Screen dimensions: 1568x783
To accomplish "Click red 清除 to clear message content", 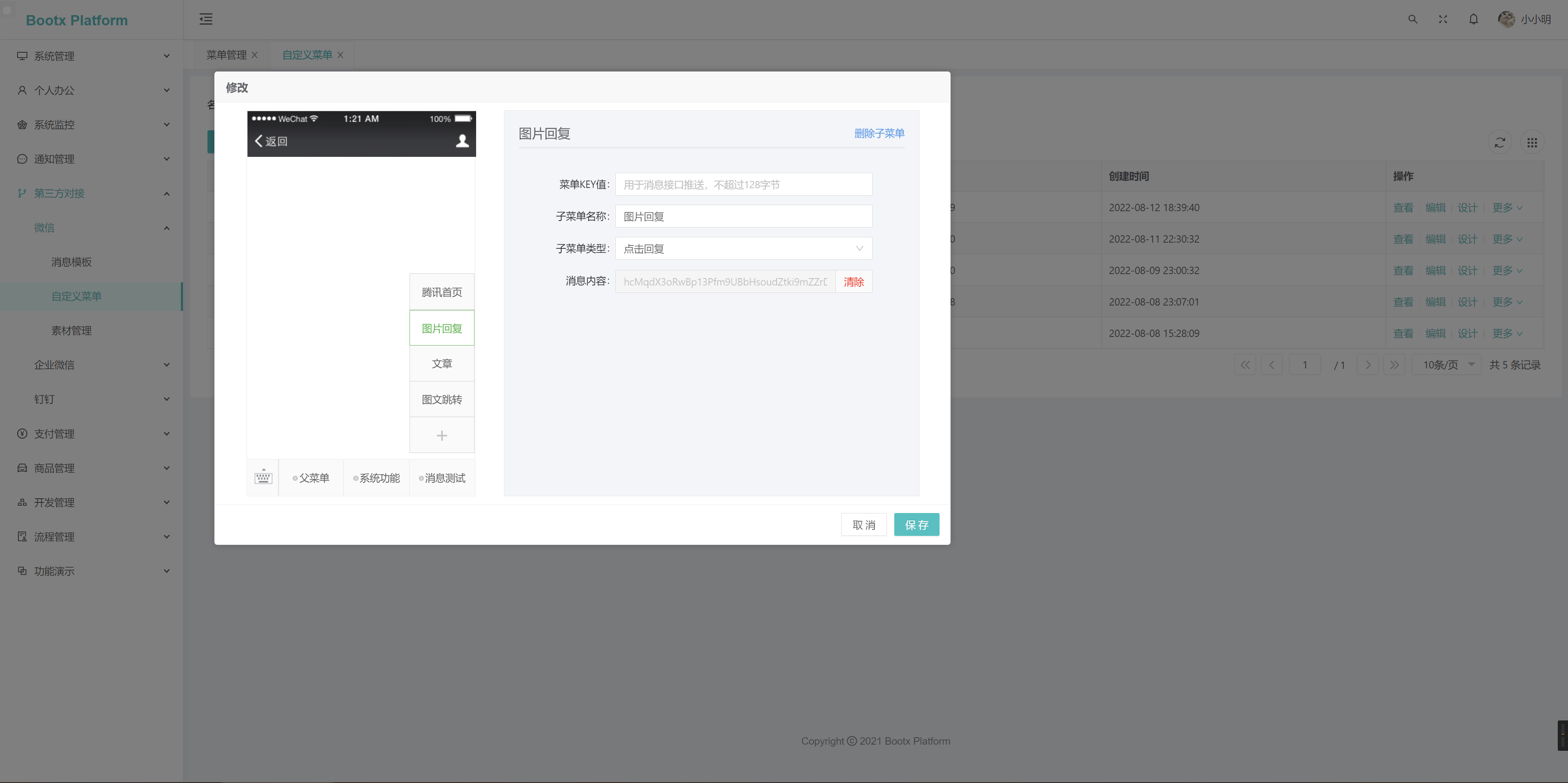I will tap(853, 282).
